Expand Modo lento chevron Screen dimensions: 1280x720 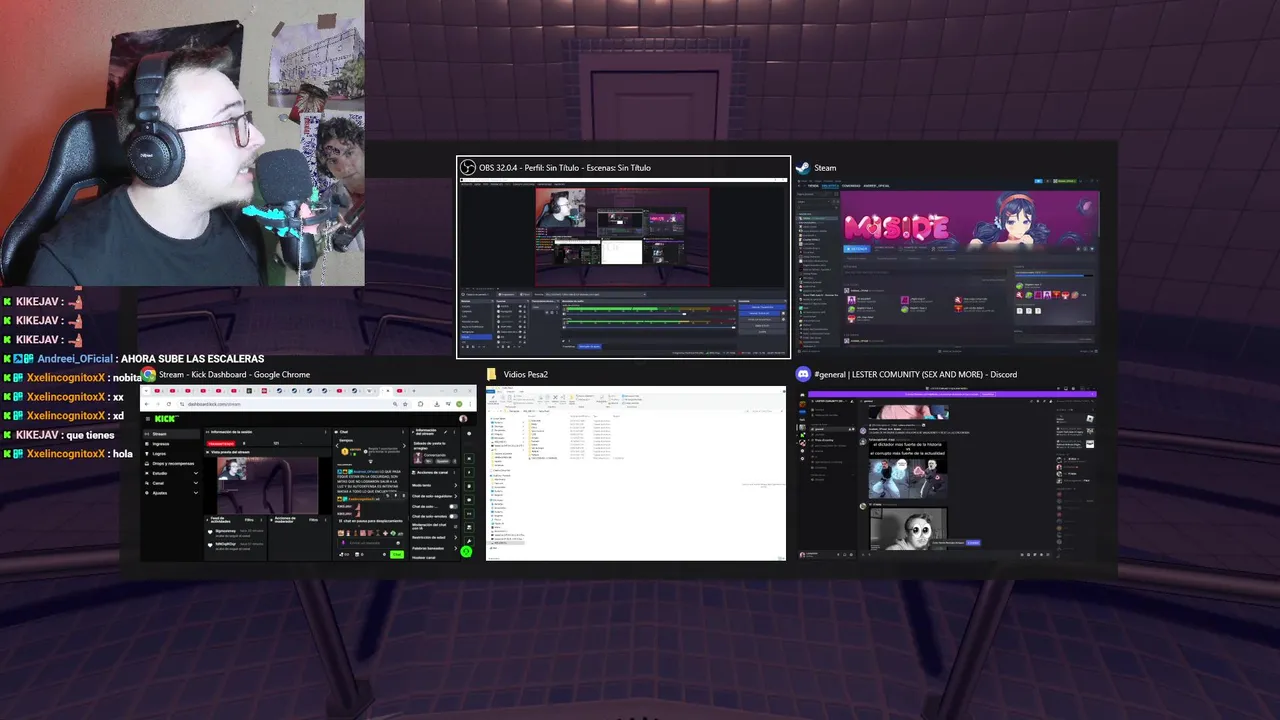455,485
